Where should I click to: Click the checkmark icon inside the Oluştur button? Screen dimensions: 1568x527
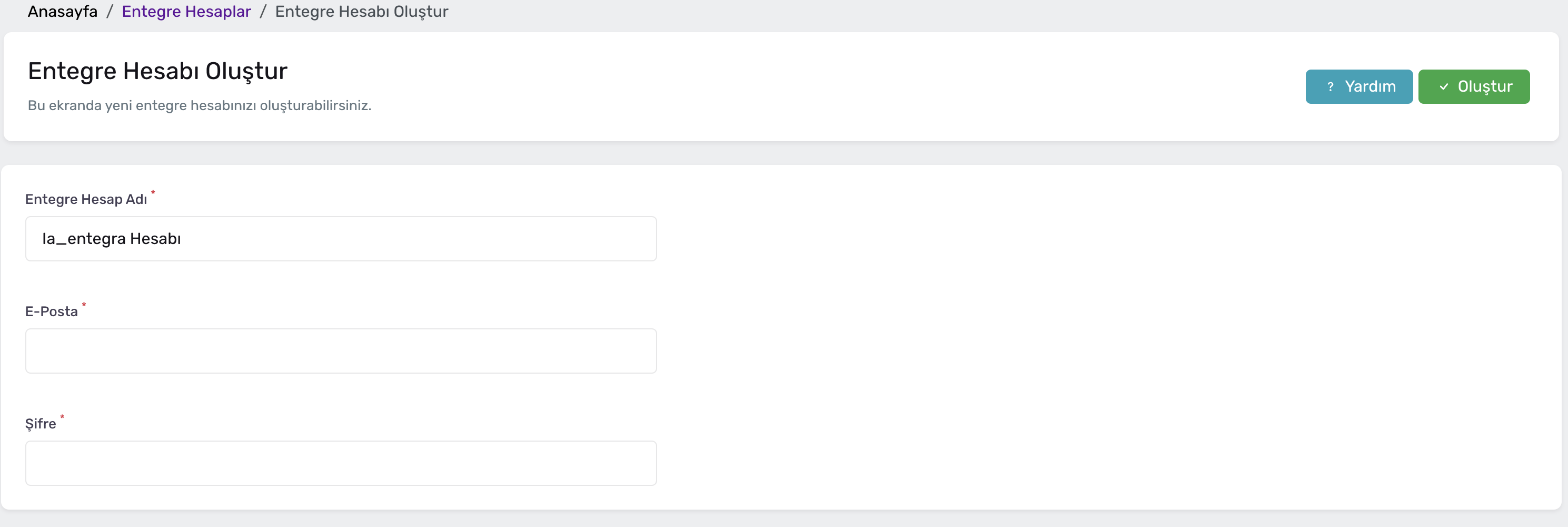pos(1444,86)
